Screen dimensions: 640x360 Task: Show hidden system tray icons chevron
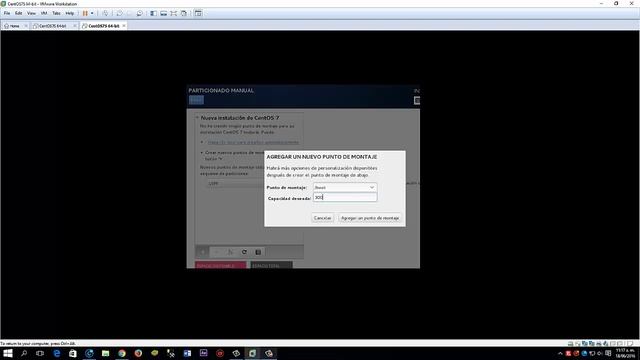click(560, 353)
